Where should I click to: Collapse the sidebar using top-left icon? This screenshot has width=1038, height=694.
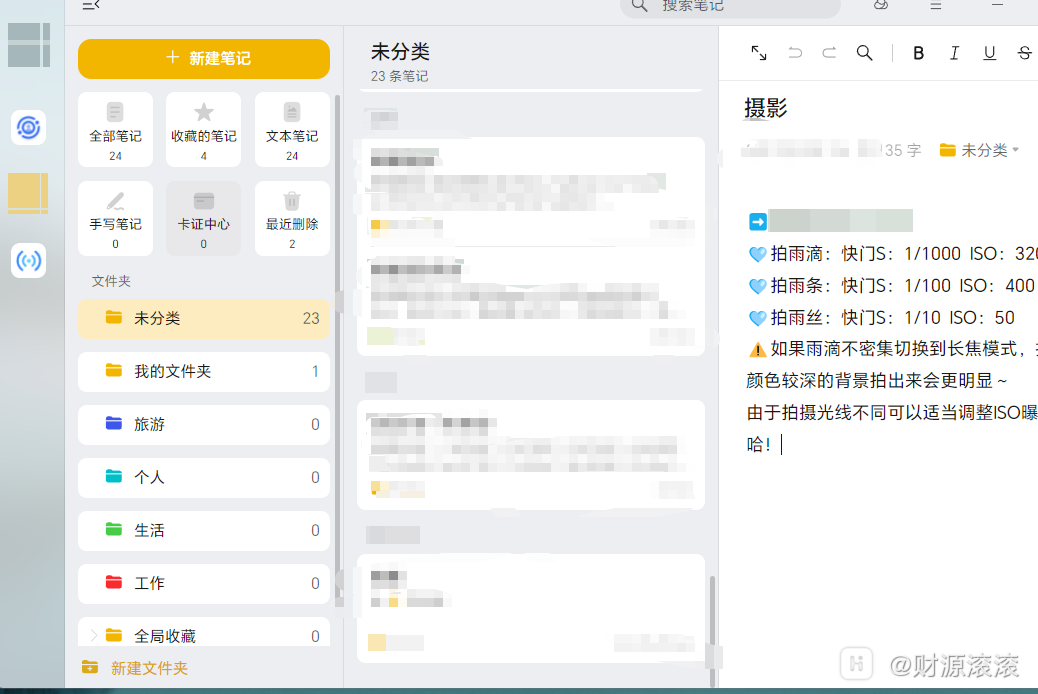click(x=91, y=5)
